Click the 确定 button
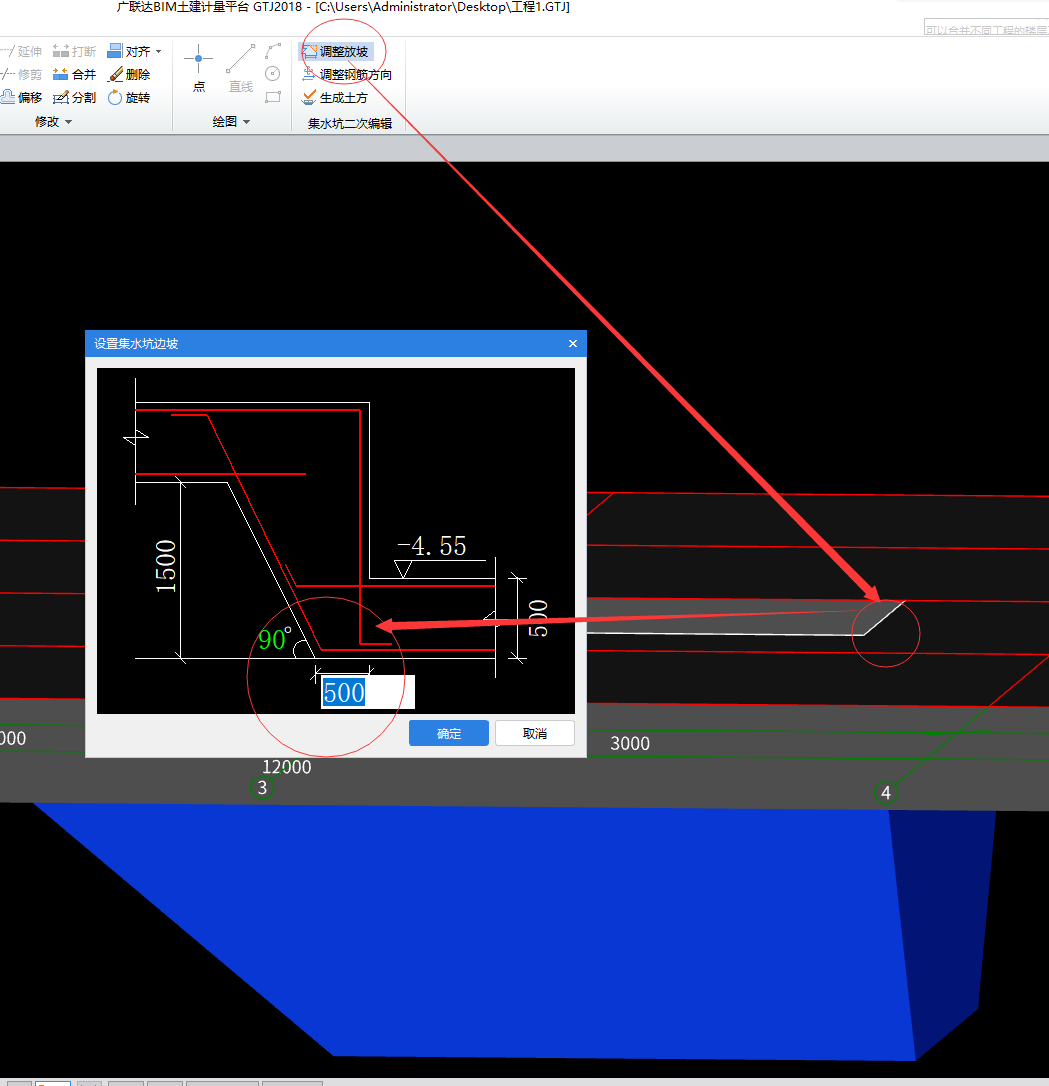 (x=449, y=733)
